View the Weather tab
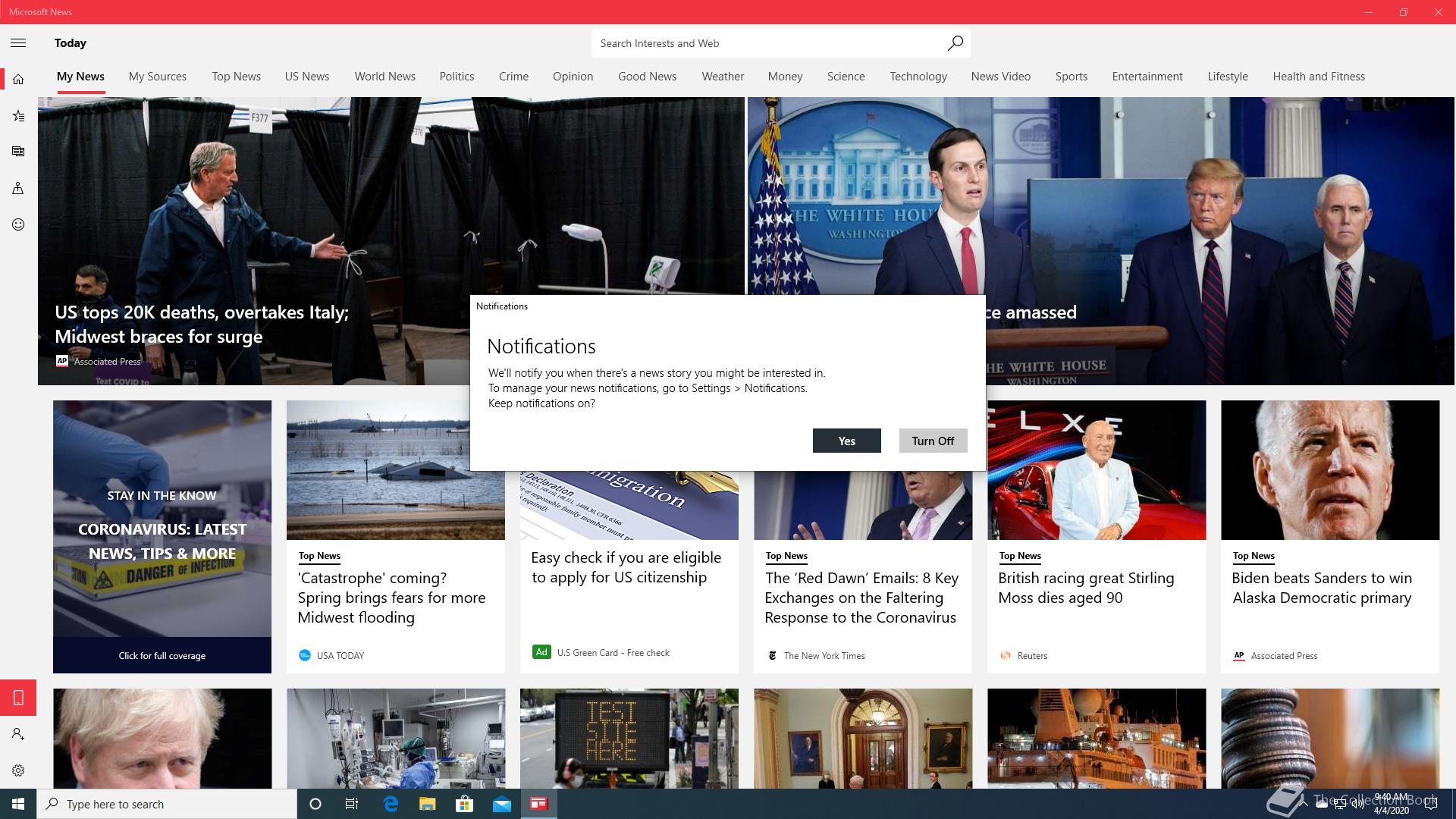Image resolution: width=1456 pixels, height=819 pixels. 723,77
